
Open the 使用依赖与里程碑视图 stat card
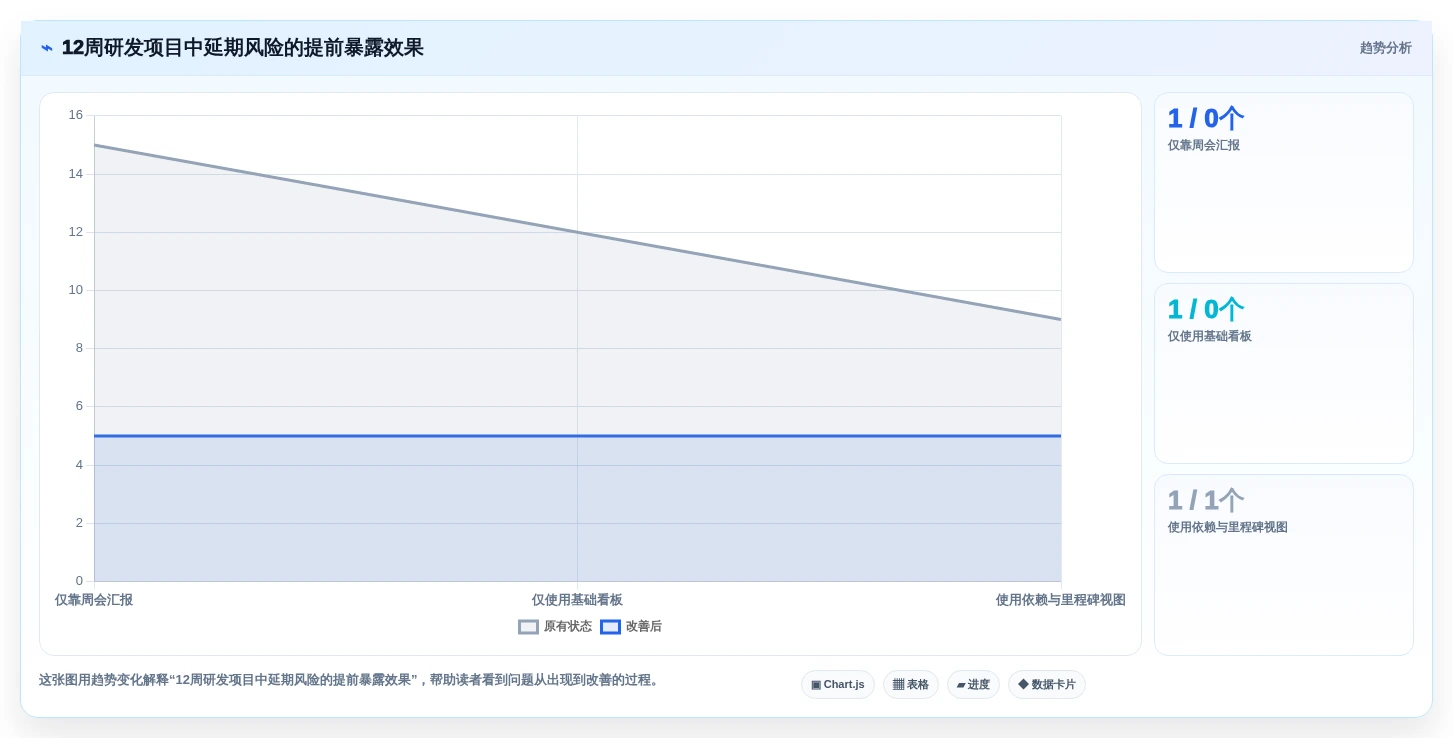point(1284,565)
